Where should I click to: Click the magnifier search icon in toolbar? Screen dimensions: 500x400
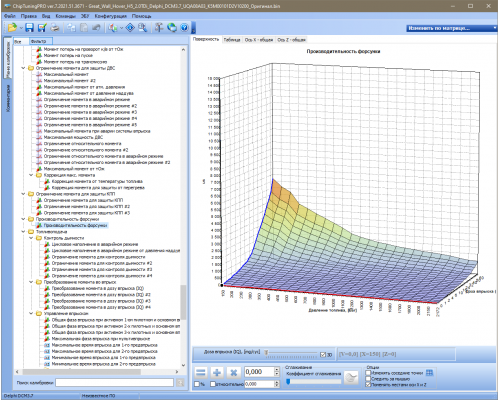[142, 28]
